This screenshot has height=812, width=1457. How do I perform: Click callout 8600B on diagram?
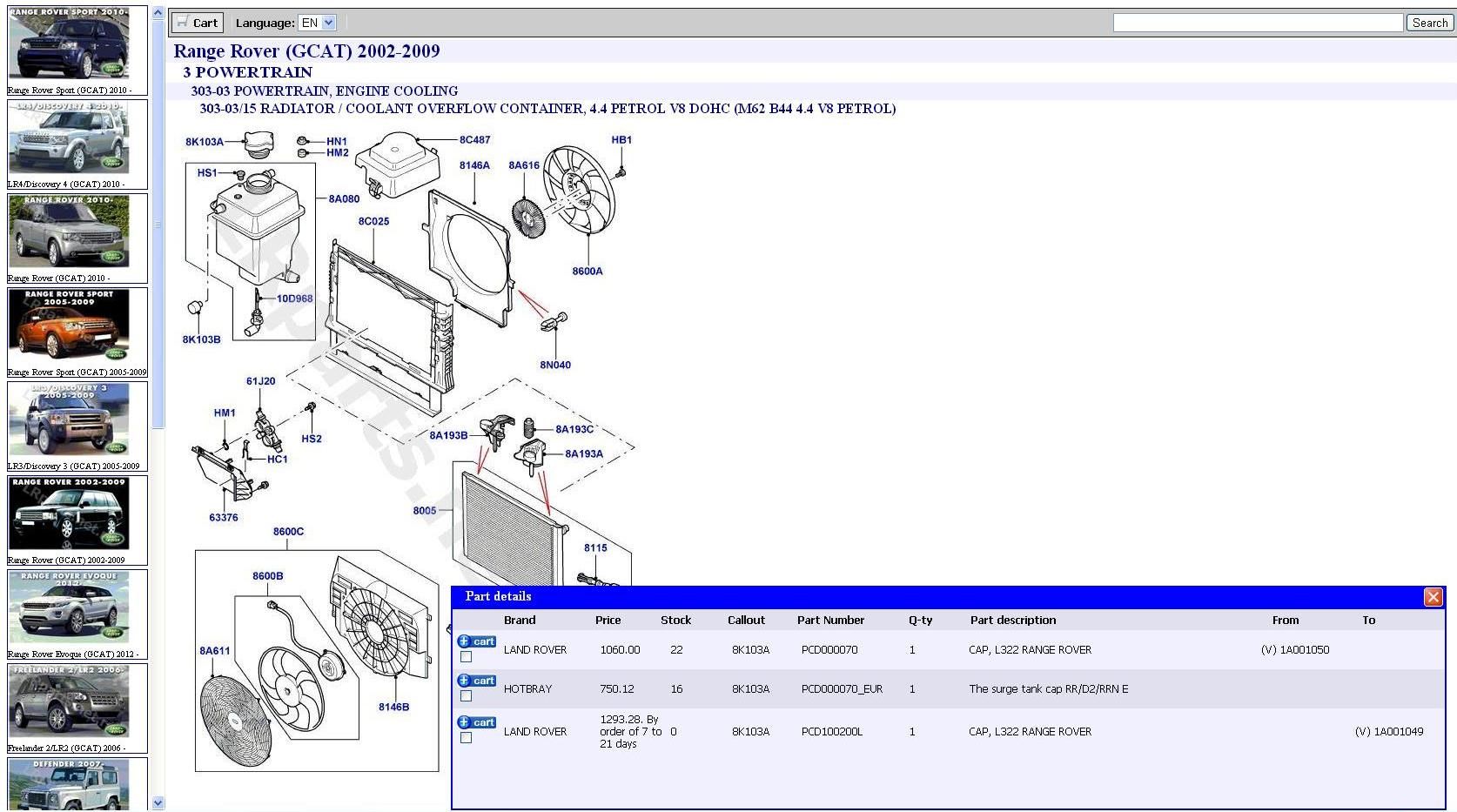click(x=267, y=576)
